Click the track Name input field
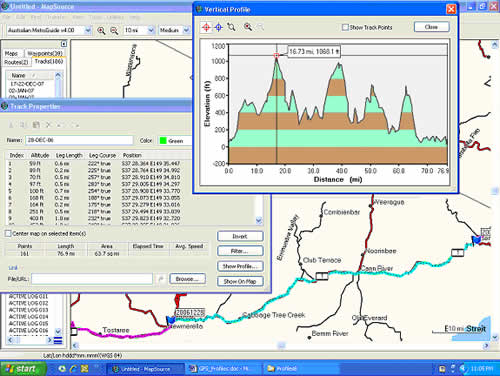500x376 pixels. (x=79, y=140)
